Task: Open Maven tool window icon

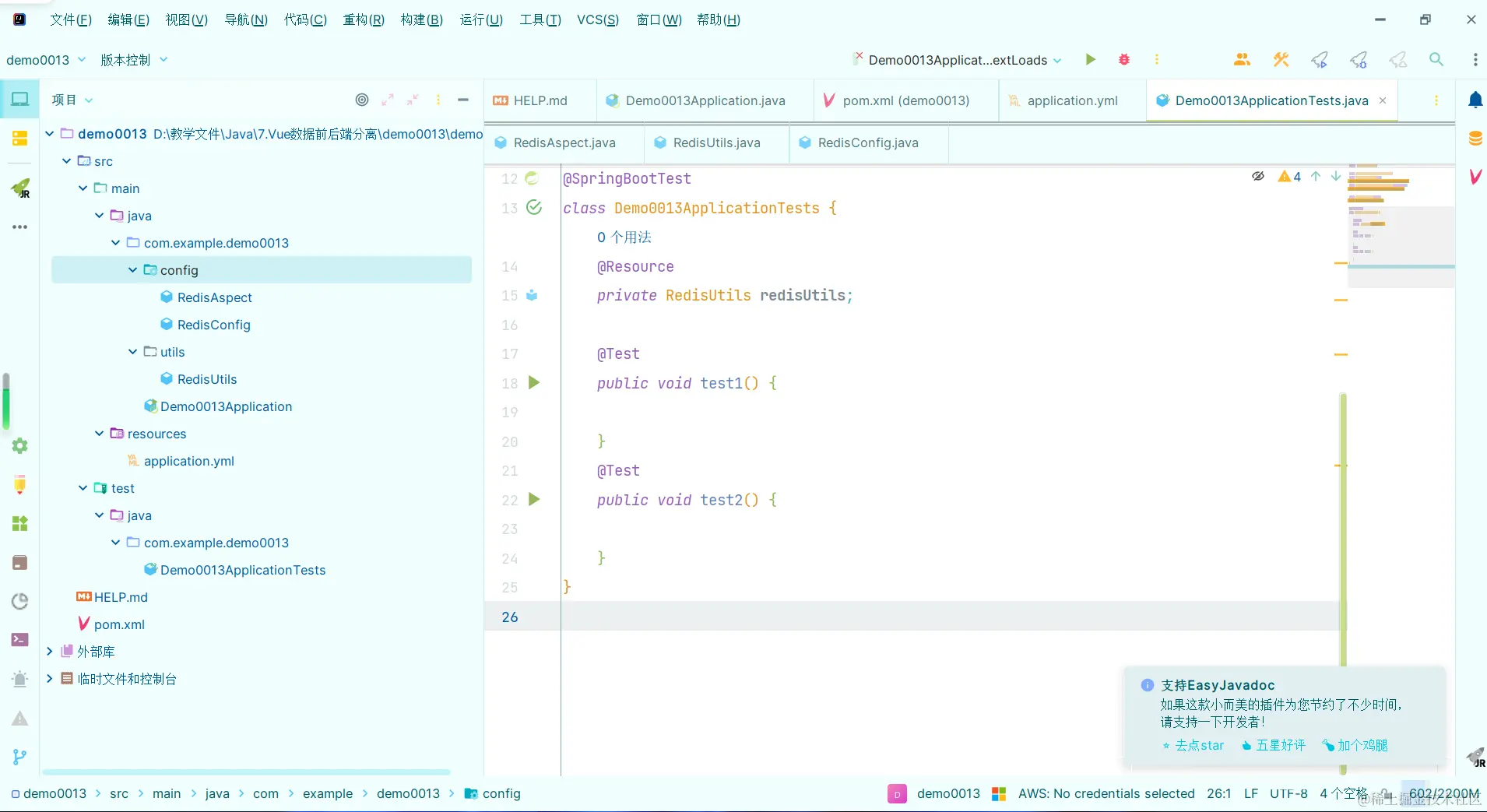Action: 1475,177
